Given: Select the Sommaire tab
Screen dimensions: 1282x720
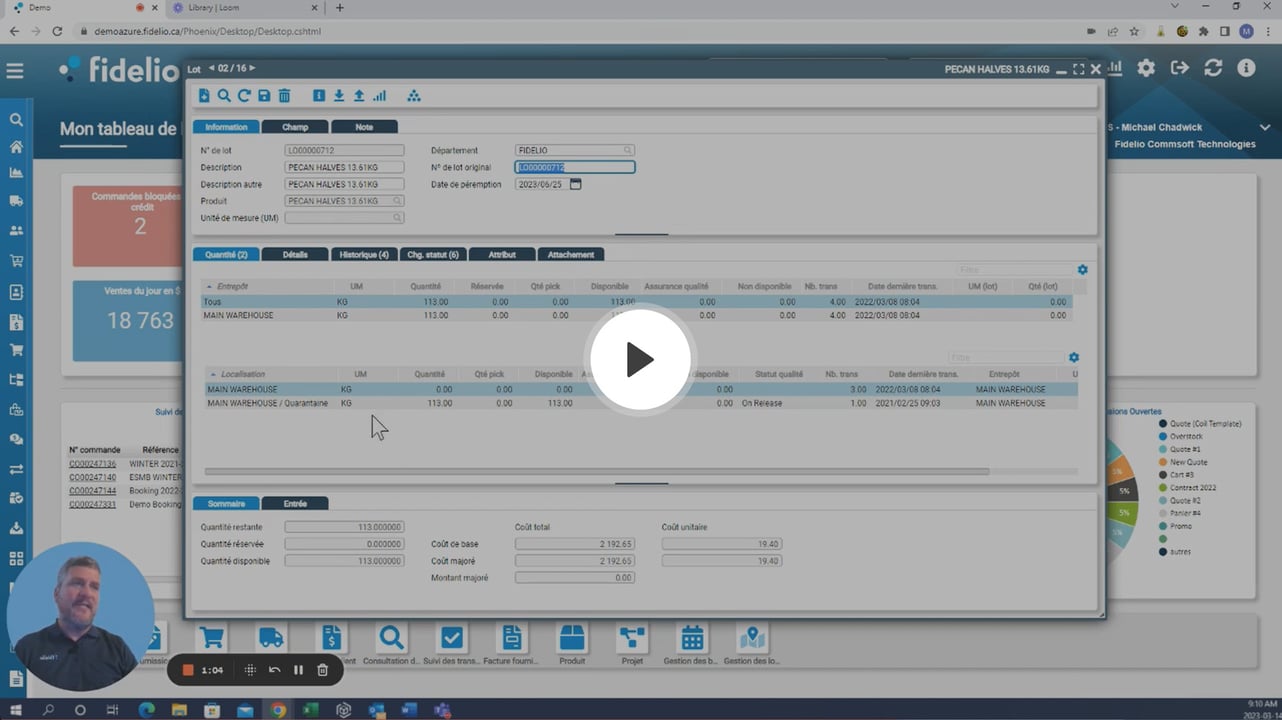Looking at the screenshot, I should click(x=226, y=504).
